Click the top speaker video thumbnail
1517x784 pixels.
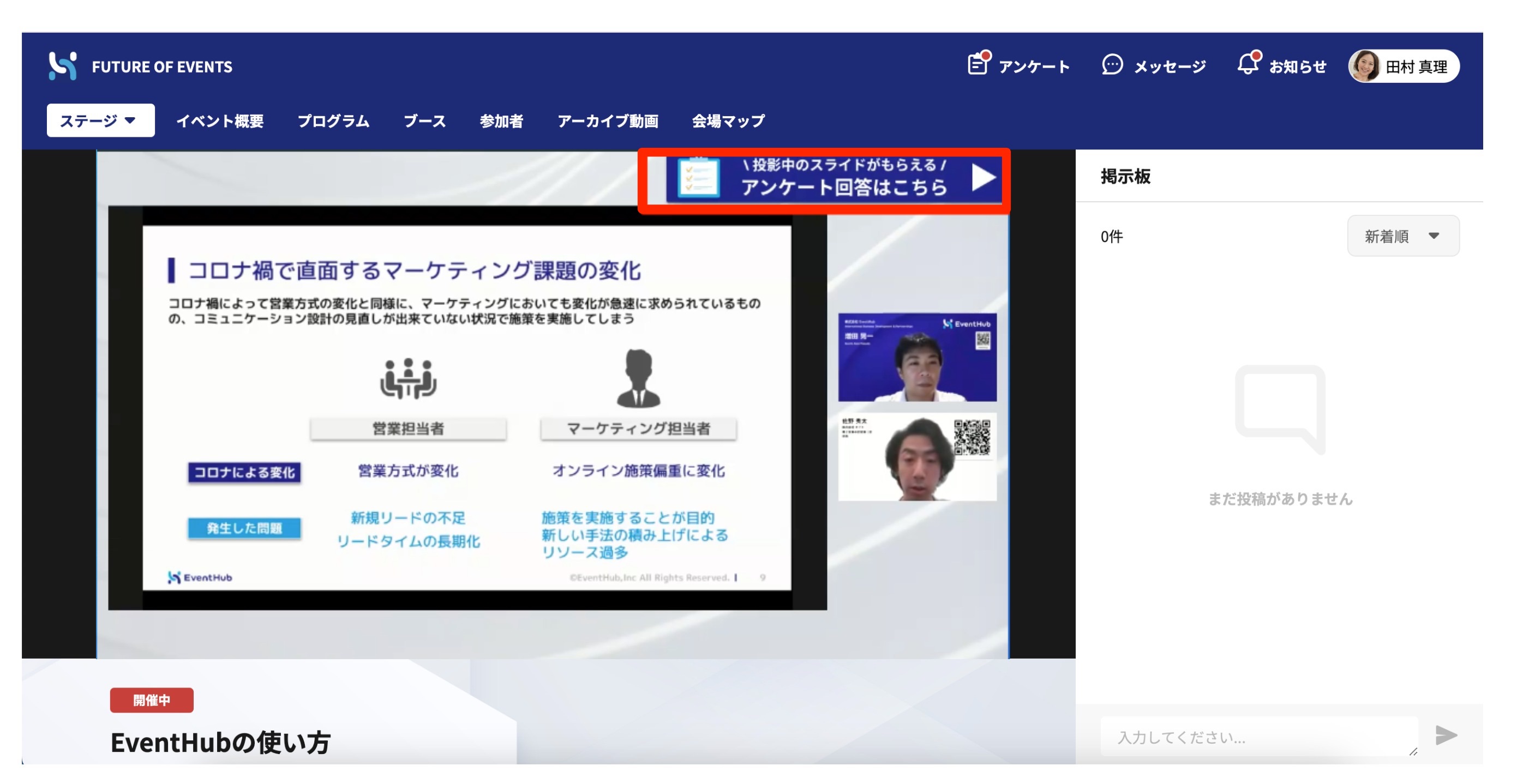(917, 357)
